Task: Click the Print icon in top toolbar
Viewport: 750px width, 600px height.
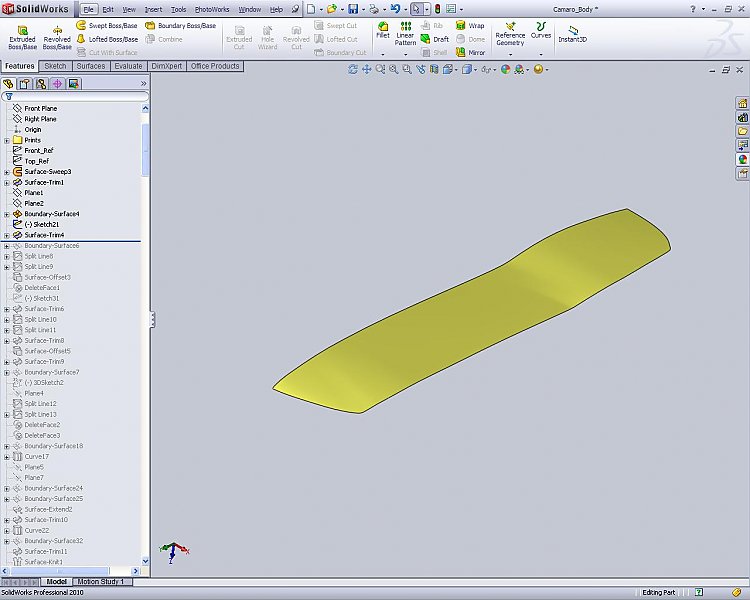Action: click(374, 9)
